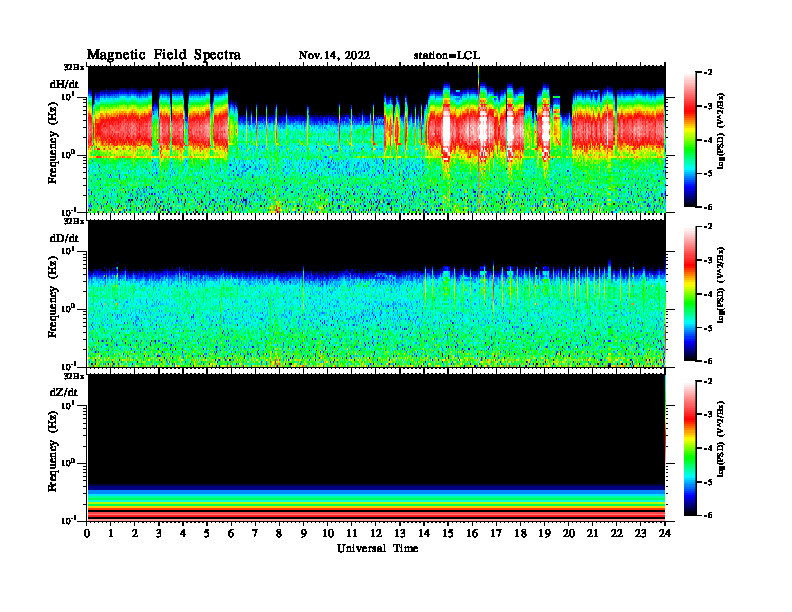Select the date text "Nov.14, 2022"
The height and width of the screenshot is (612, 792).
click(334, 56)
